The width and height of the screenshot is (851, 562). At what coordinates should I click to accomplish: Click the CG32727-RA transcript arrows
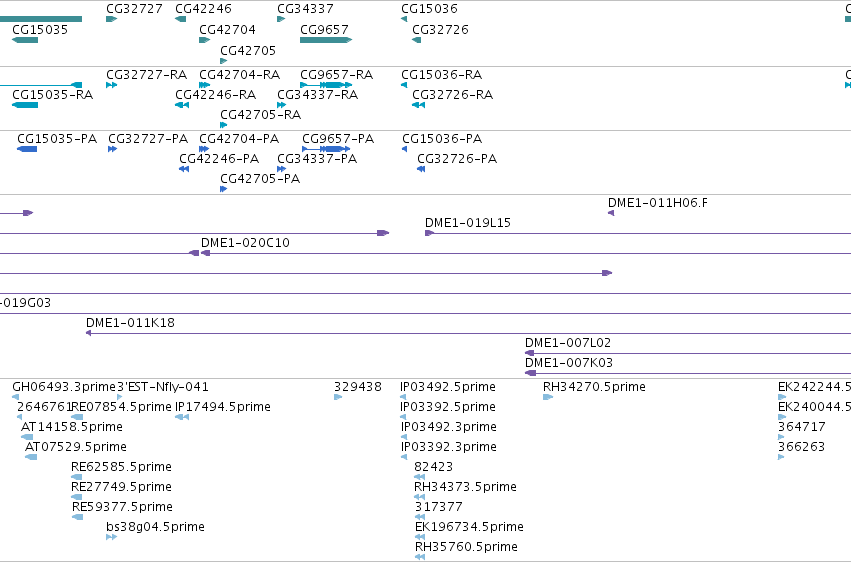(111, 85)
